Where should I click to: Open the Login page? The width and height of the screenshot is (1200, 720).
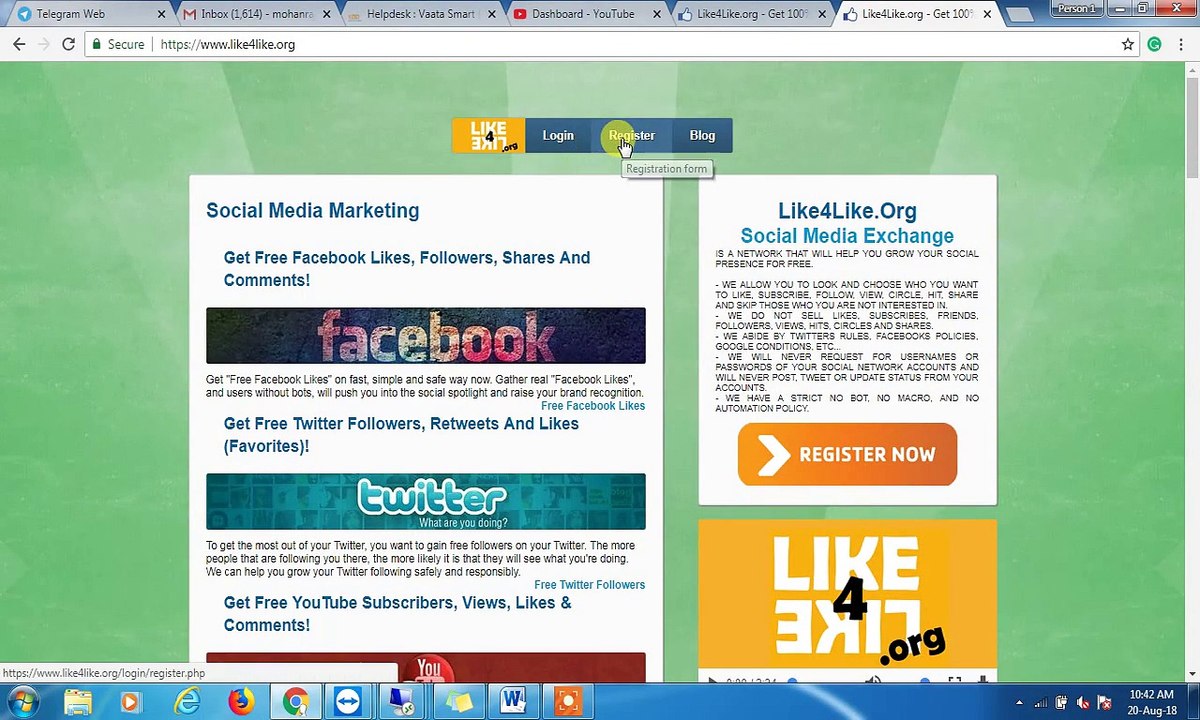pos(558,136)
